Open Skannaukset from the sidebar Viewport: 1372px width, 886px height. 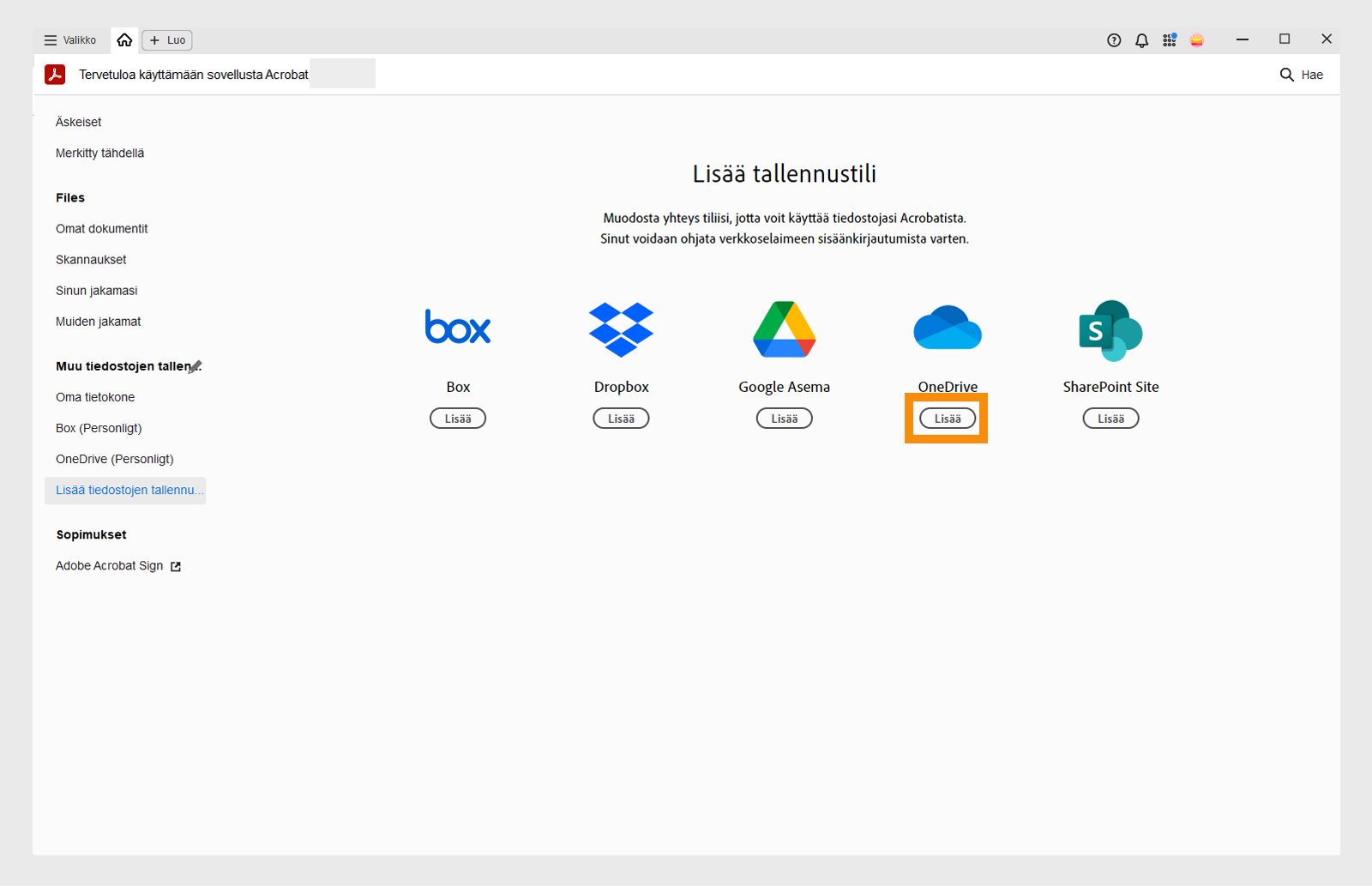coord(90,259)
